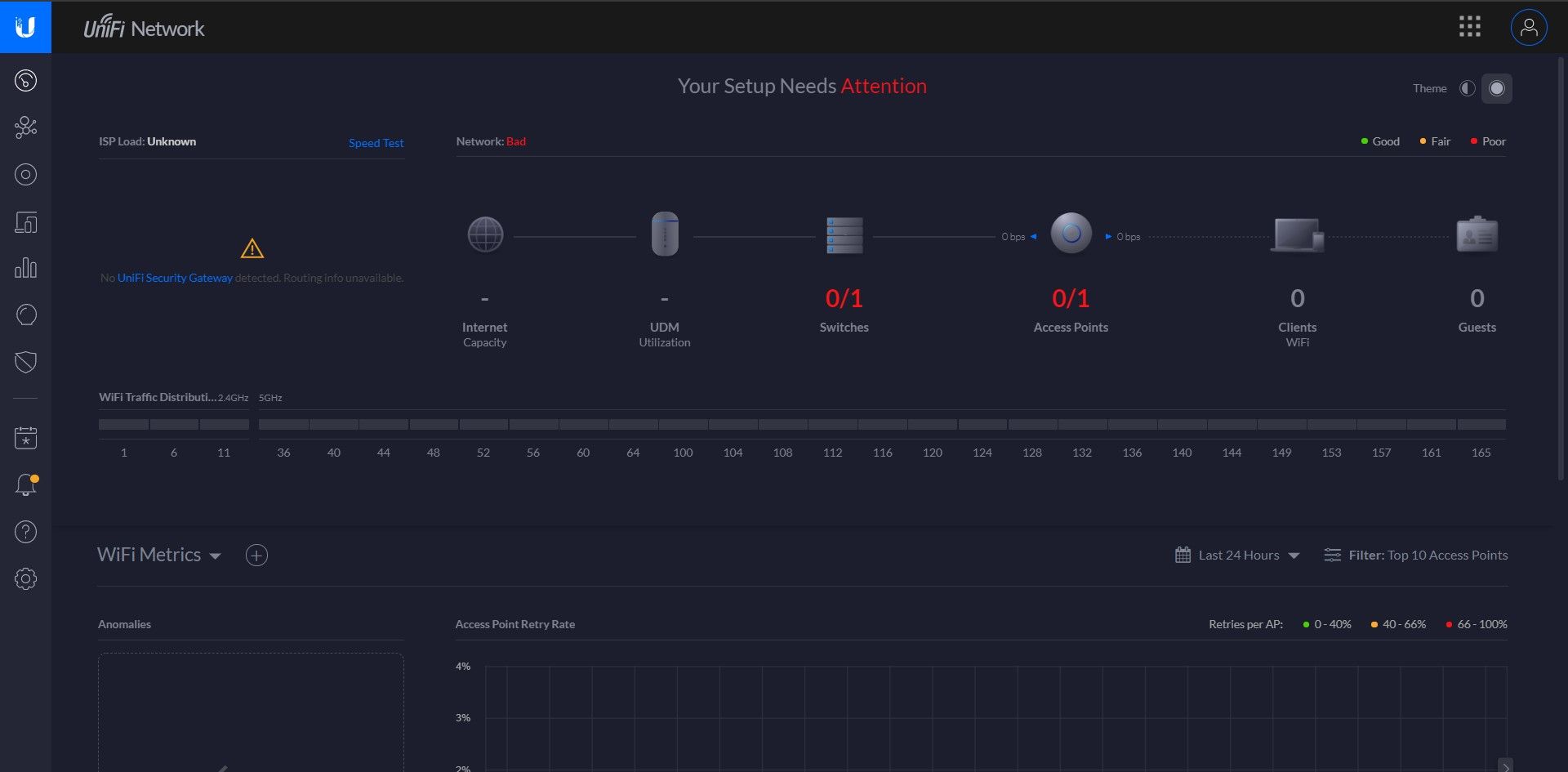
Task: Open Settings gear in sidebar
Action: 25,579
